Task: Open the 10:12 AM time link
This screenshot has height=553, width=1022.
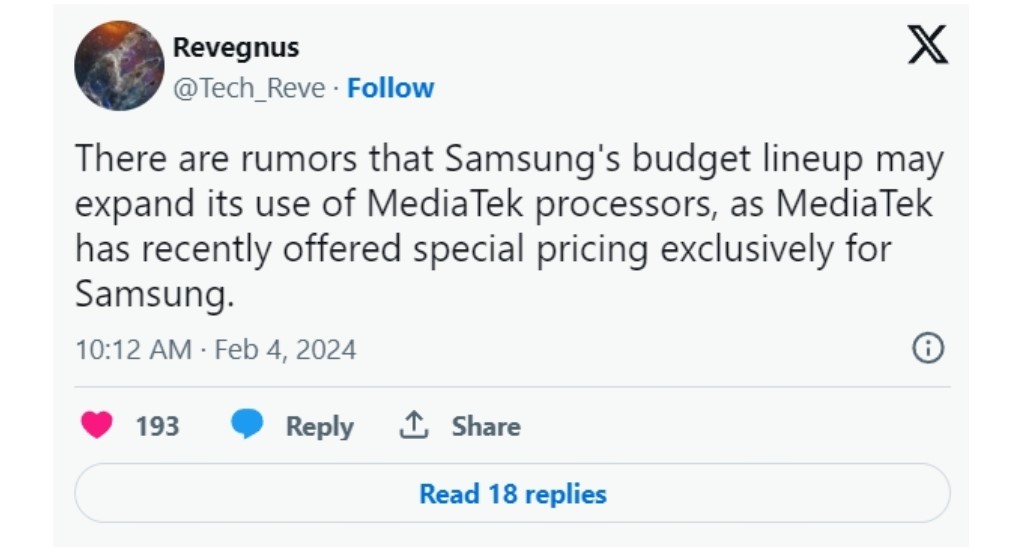Action: coord(134,350)
